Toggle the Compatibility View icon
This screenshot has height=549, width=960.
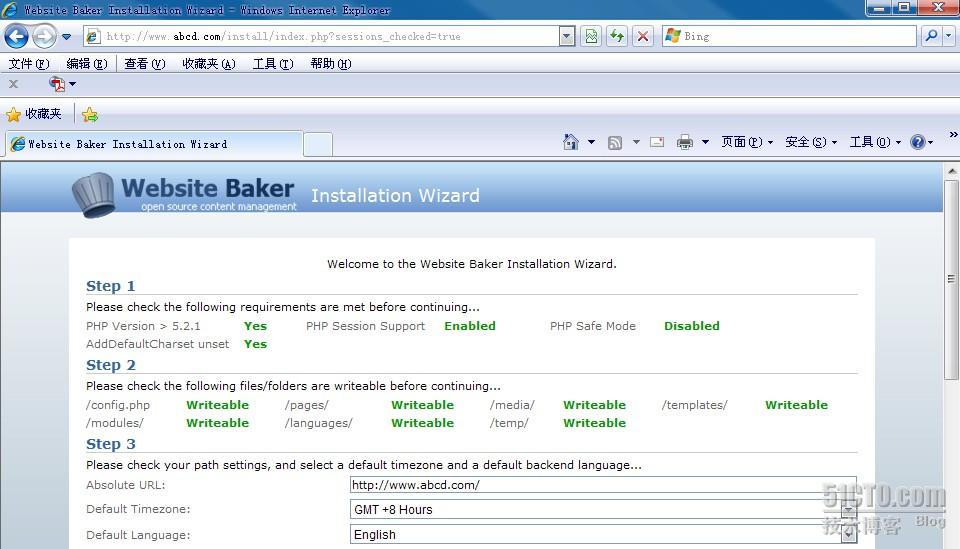[x=591, y=36]
